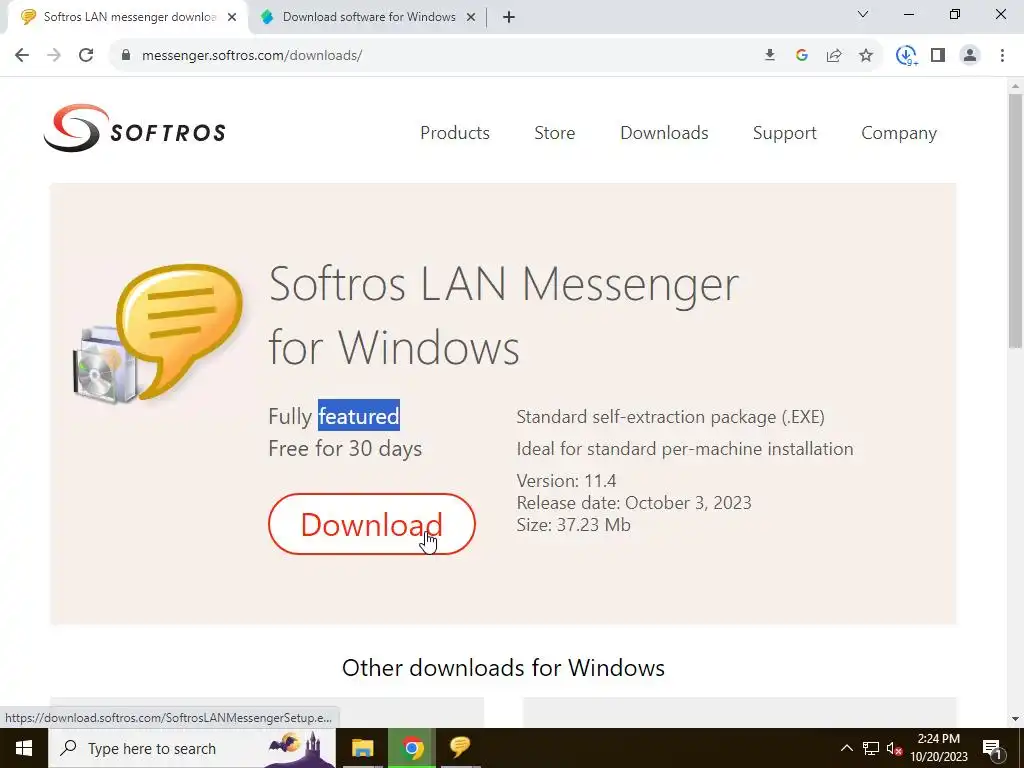This screenshot has height=768, width=1024.
Task: Open the Store menu item
Action: (554, 133)
